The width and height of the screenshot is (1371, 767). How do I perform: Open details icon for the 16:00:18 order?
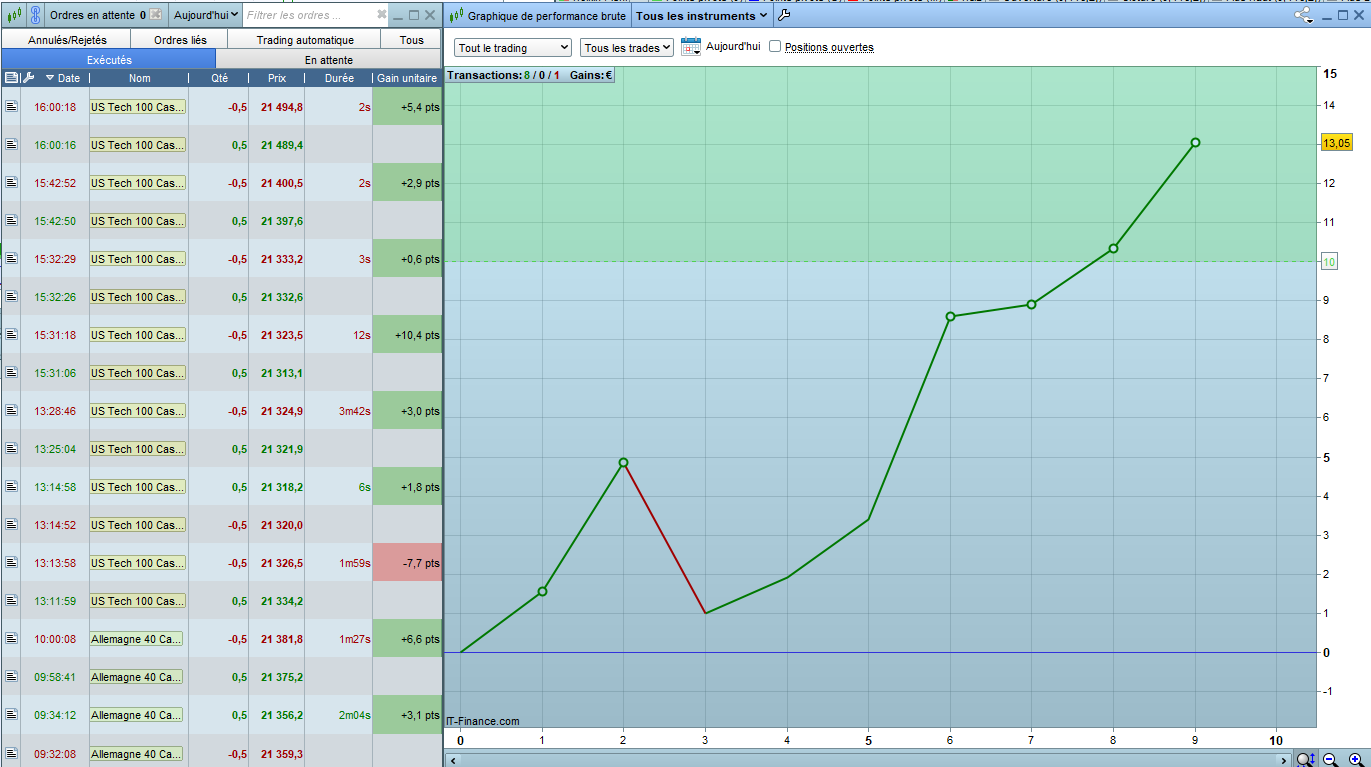pyautogui.click(x=11, y=107)
